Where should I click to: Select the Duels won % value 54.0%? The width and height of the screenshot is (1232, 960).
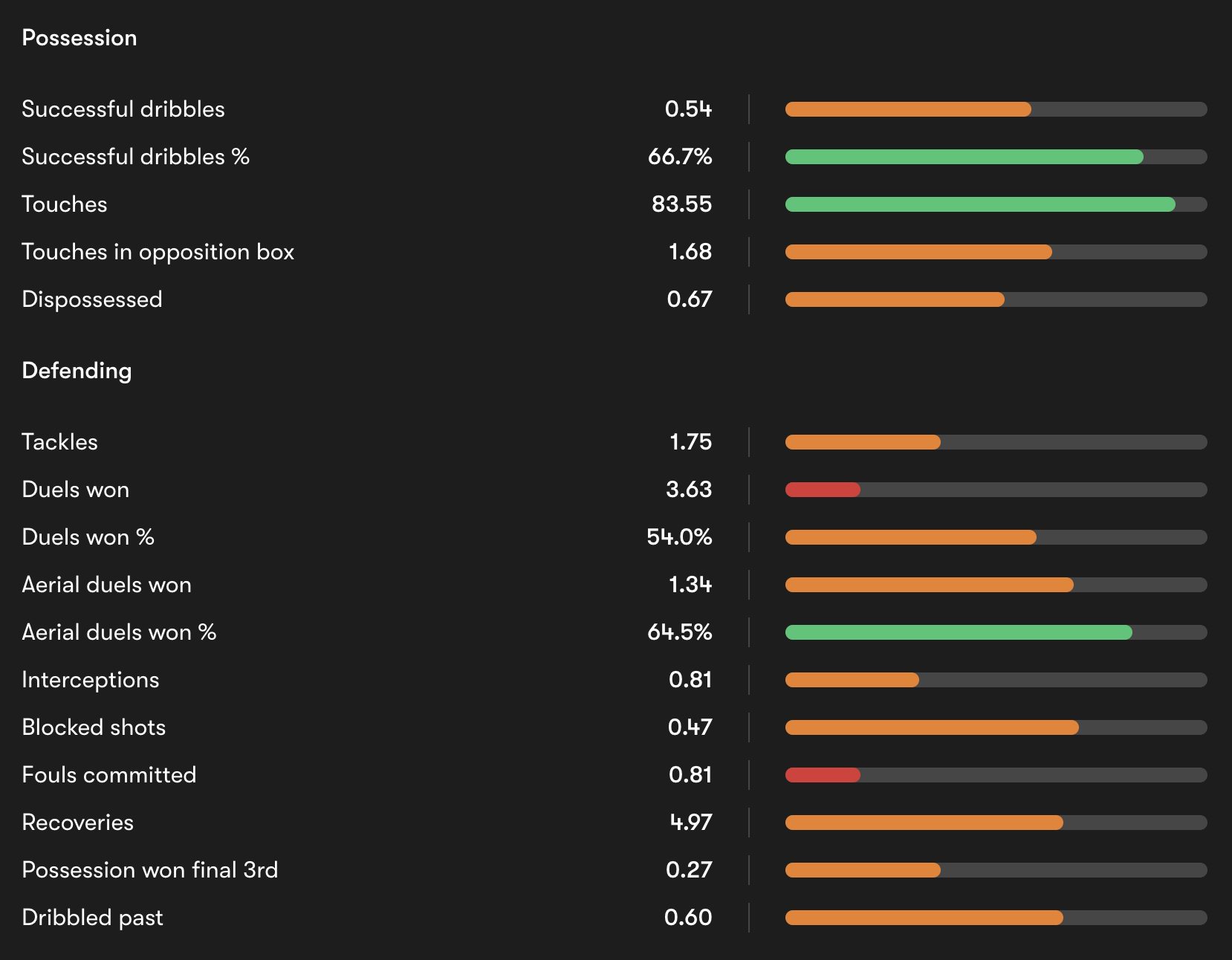[x=679, y=537]
